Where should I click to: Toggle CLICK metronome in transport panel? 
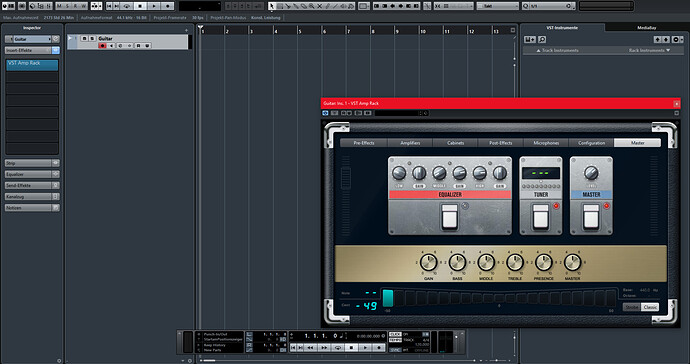click(395, 335)
